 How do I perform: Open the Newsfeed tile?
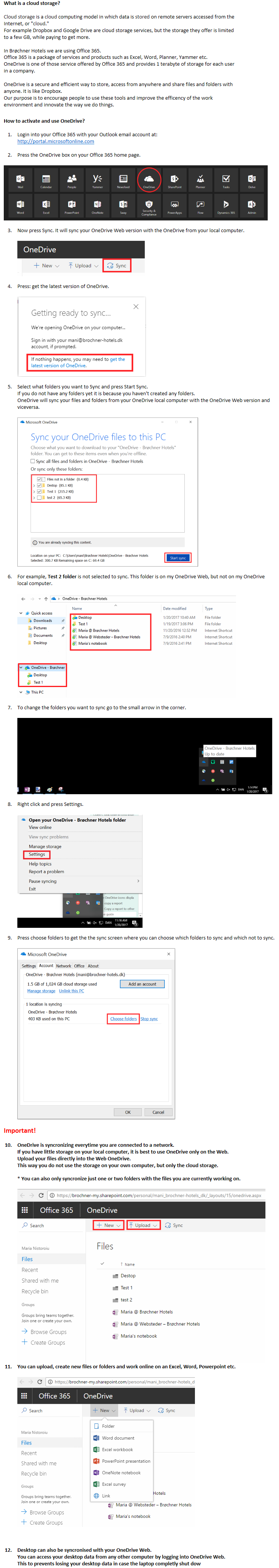(123, 180)
